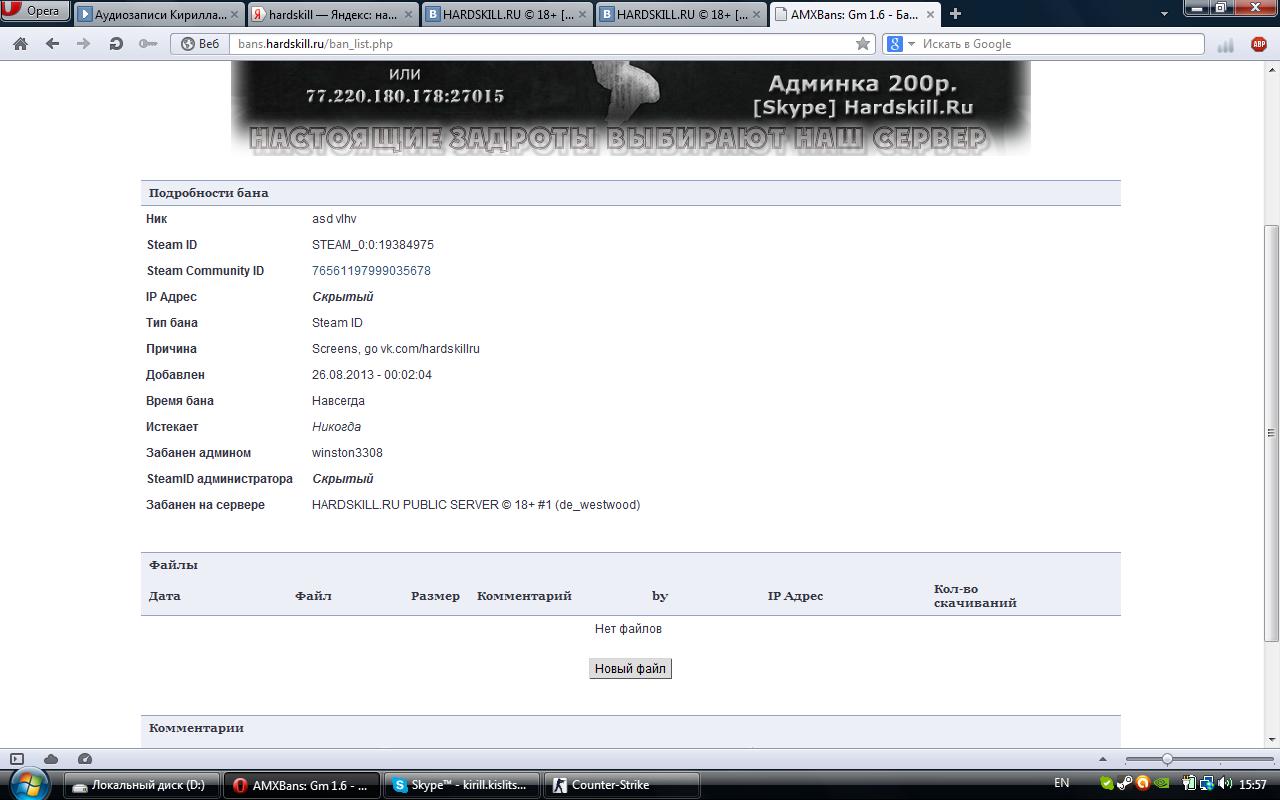Switch to AMXBans Opera taskbar button
Viewport: 1280px width, 800px height.
pyautogui.click(x=301, y=785)
